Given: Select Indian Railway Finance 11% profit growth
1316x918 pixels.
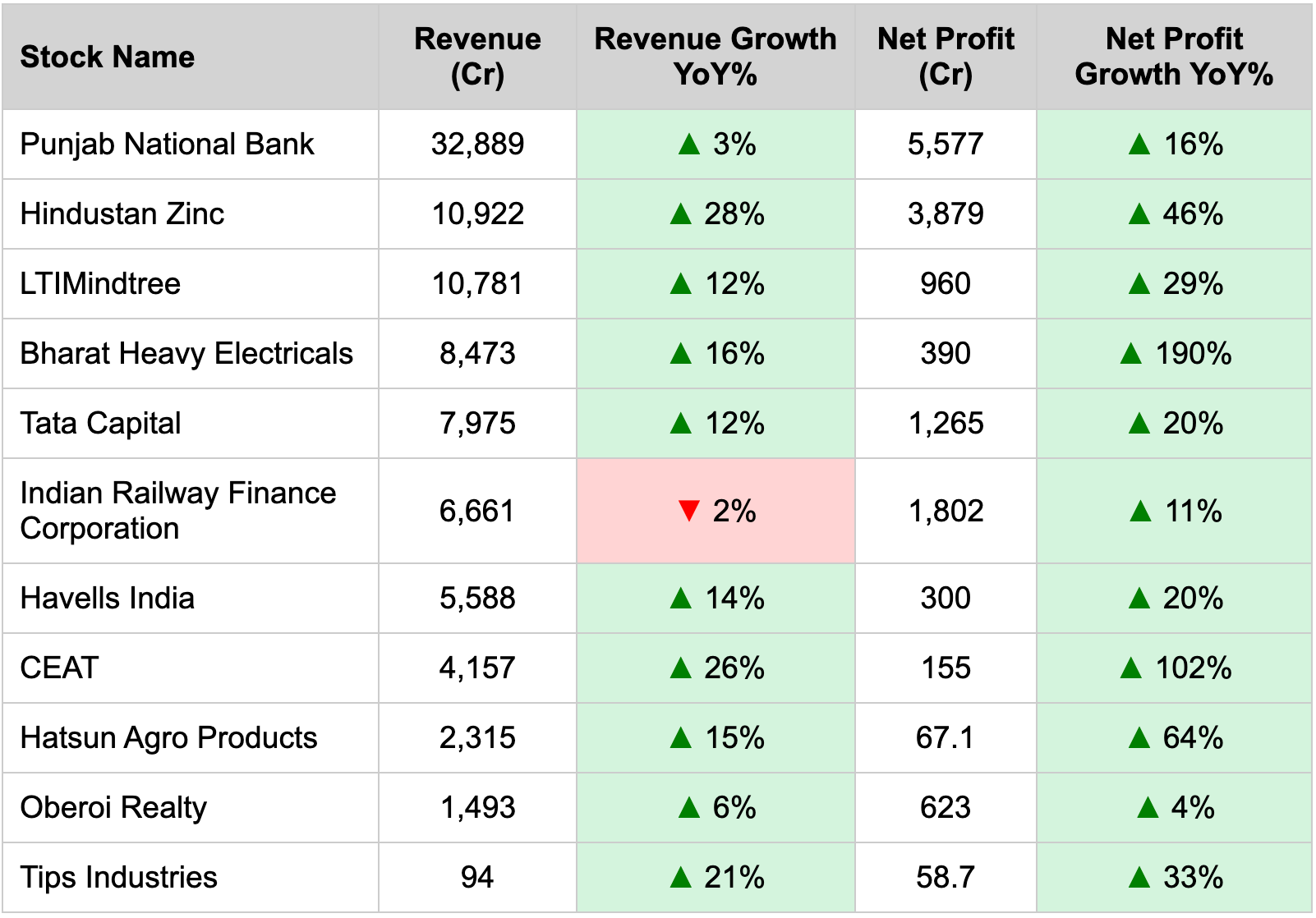Looking at the screenshot, I should click(1174, 511).
